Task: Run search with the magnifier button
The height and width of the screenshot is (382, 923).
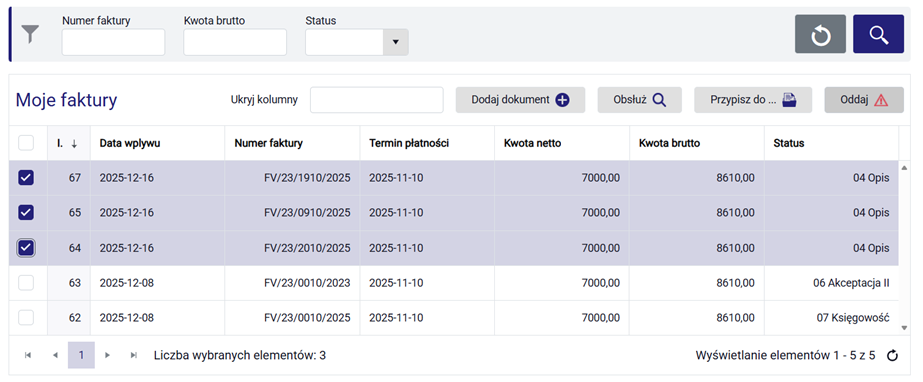Action: pyautogui.click(x=878, y=34)
